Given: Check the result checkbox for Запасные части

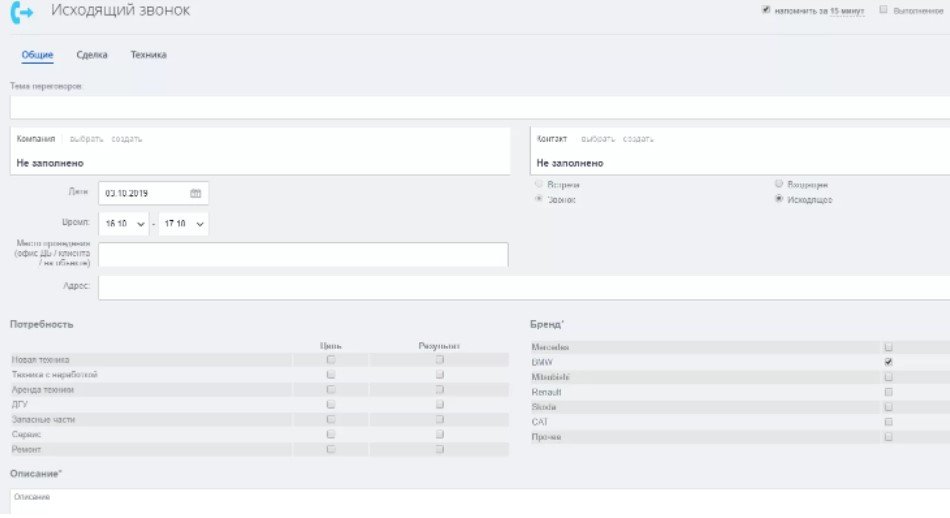Looking at the screenshot, I should 440,420.
